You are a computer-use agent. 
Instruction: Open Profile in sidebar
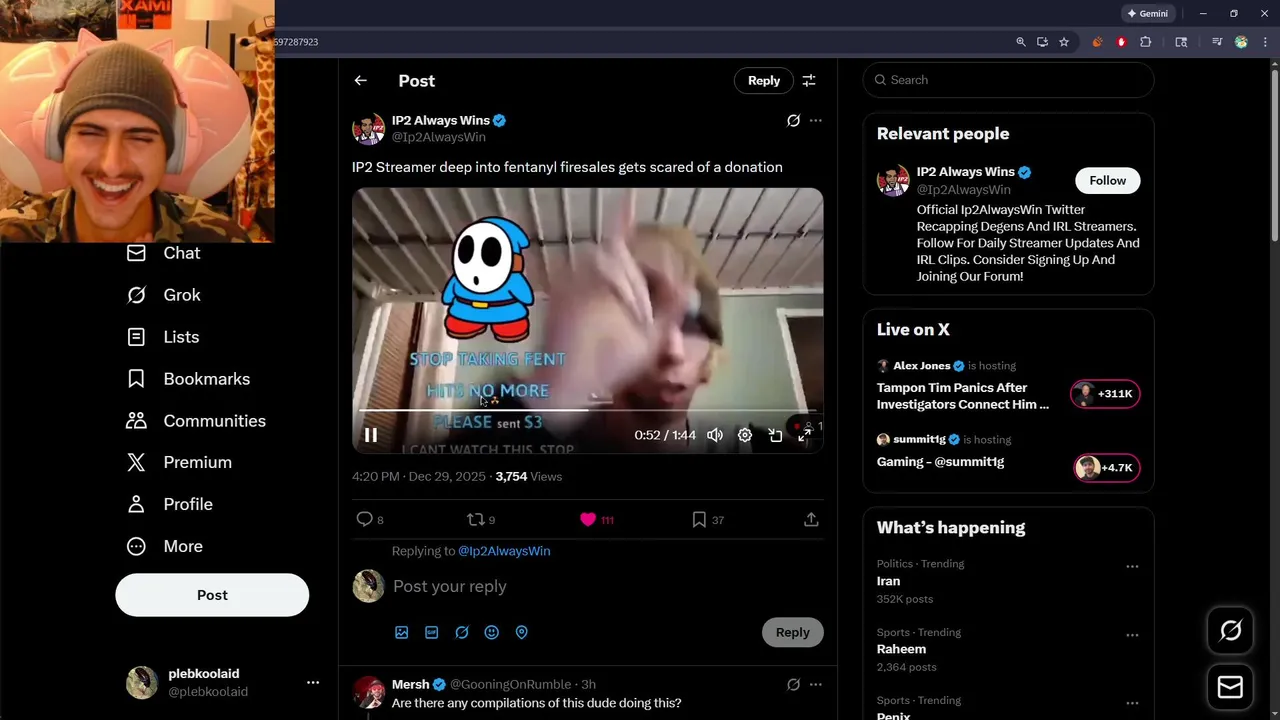tap(170, 504)
